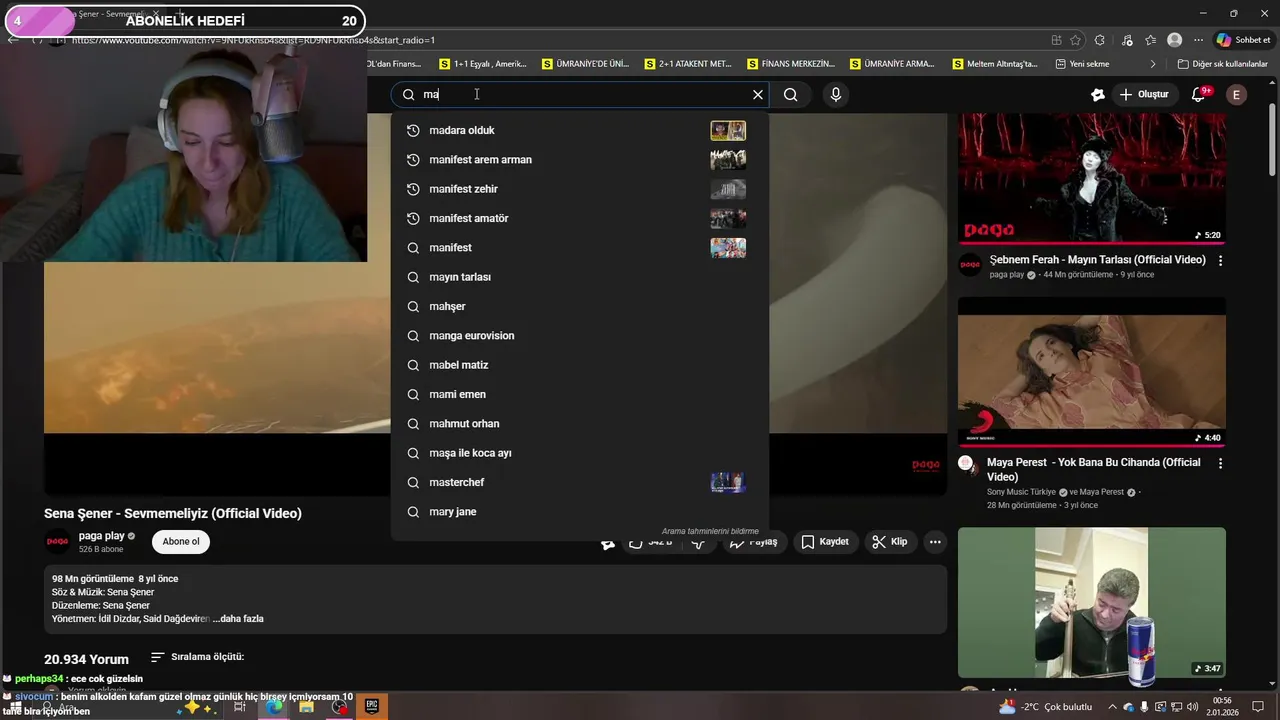Open thumbnail next to 'manifest zehir' suggestion
The width and height of the screenshot is (1280, 720).
728,189
